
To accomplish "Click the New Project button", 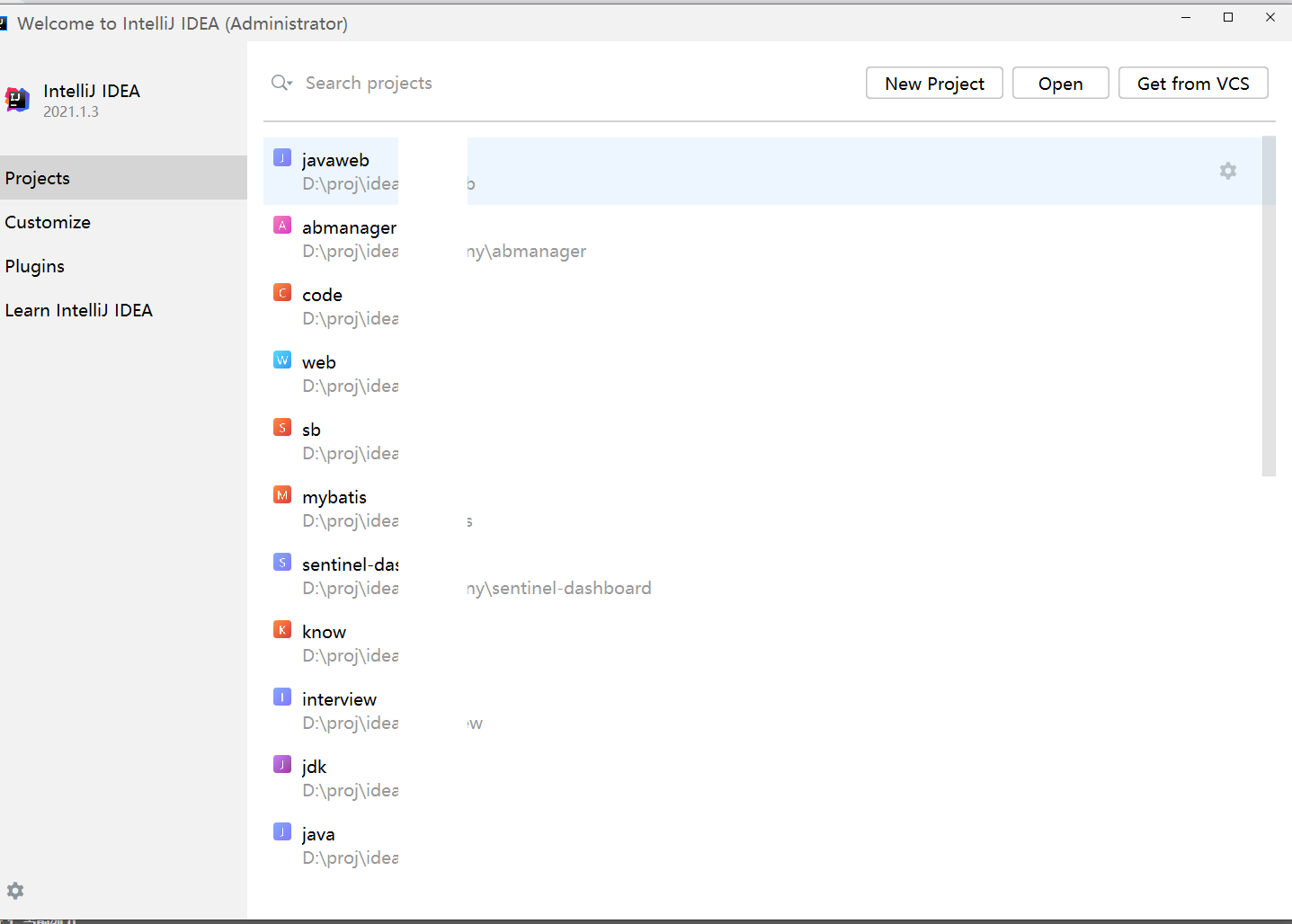I will 934,83.
